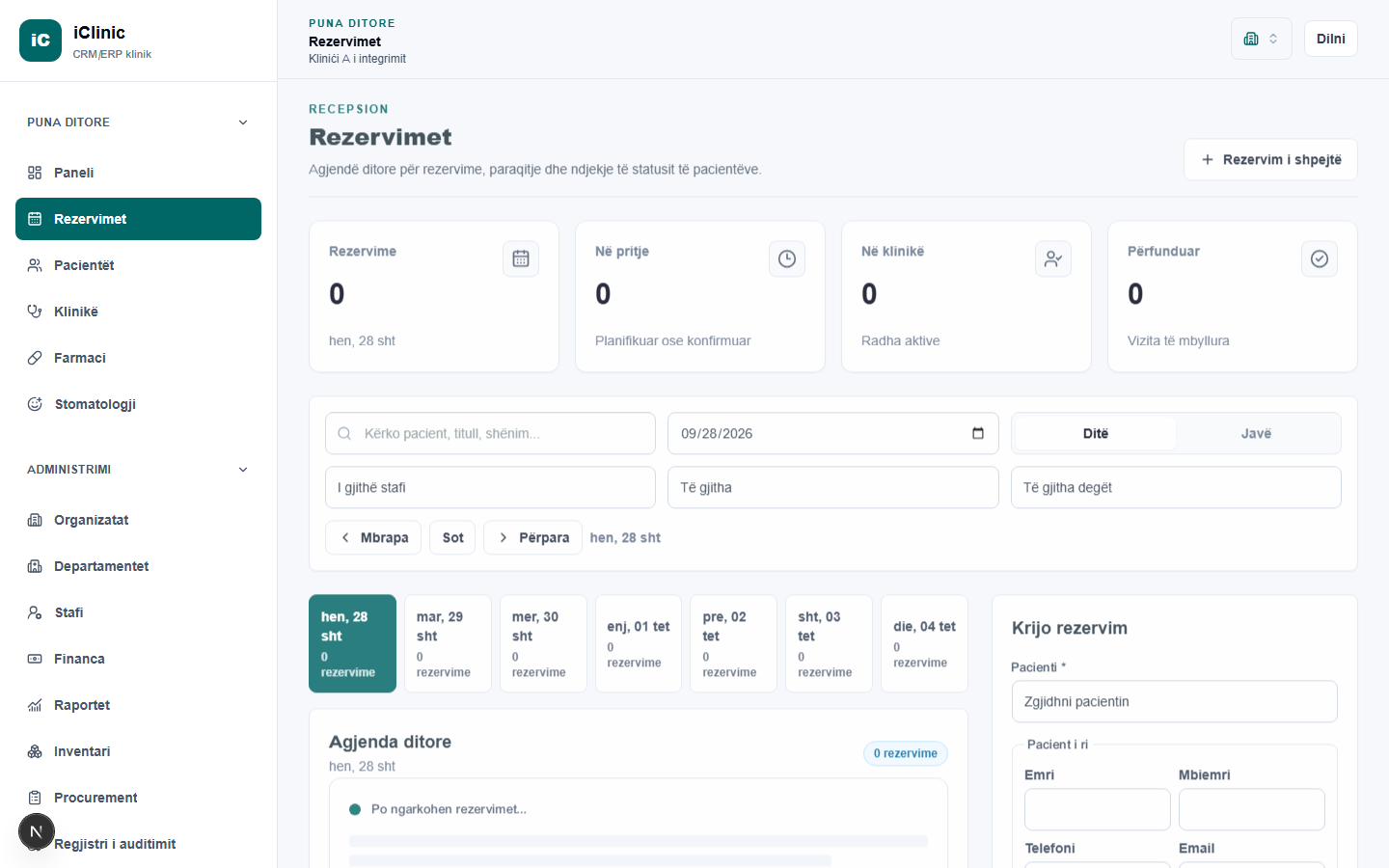Click Rezervim i shpejtë button
Viewport: 1389px width, 868px height.
(x=1270, y=159)
